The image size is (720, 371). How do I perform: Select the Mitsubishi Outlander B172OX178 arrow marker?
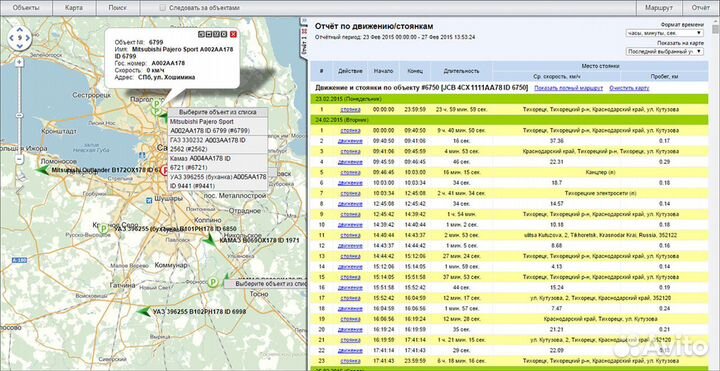pyautogui.click(x=43, y=170)
